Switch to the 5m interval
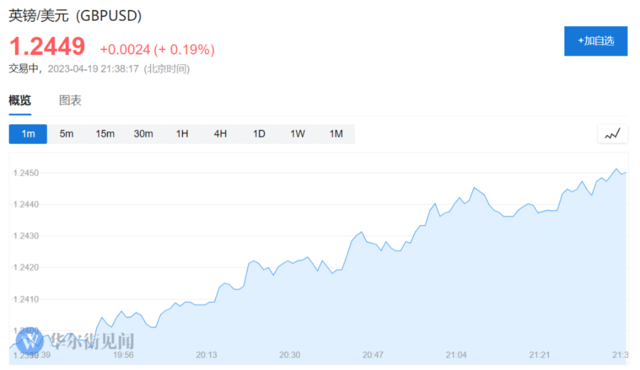The height and width of the screenshot is (370, 640). [x=67, y=134]
